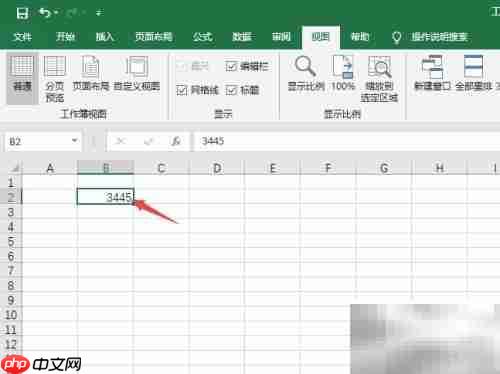The width and height of the screenshot is (500, 374).
Task: Select column C header
Action: [161, 168]
